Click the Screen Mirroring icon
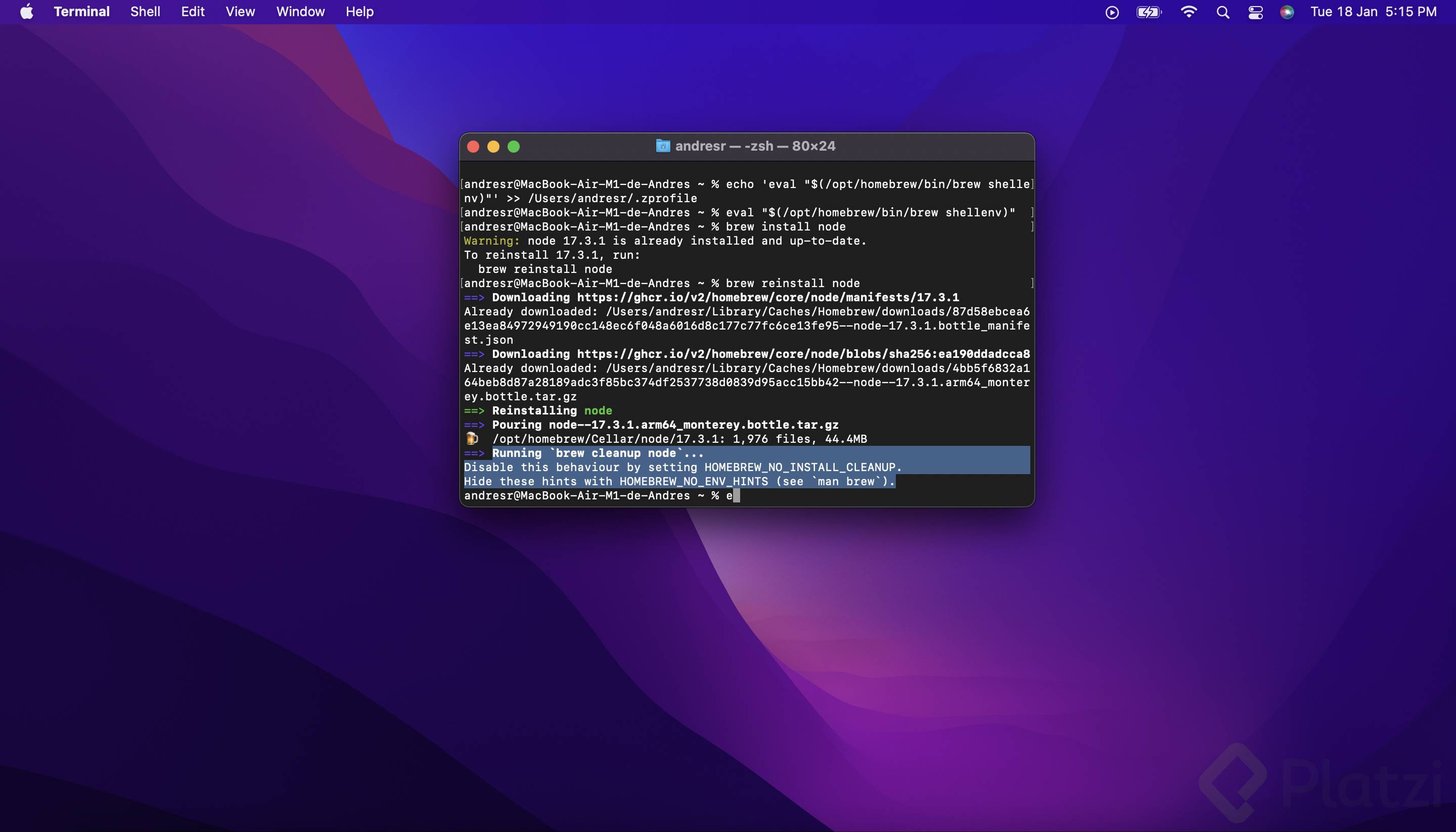 [x=1112, y=12]
